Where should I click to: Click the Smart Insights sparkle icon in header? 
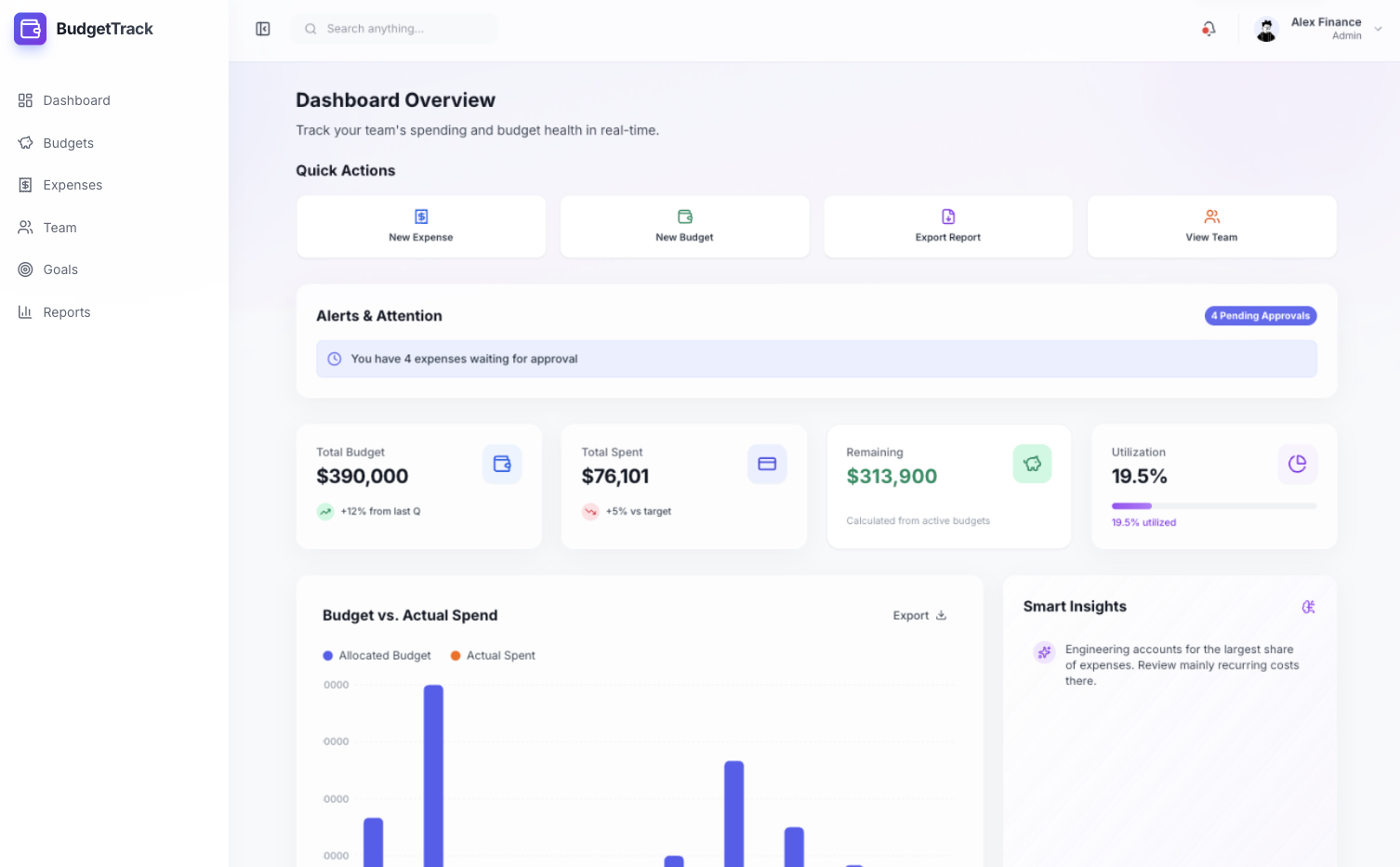[1309, 607]
